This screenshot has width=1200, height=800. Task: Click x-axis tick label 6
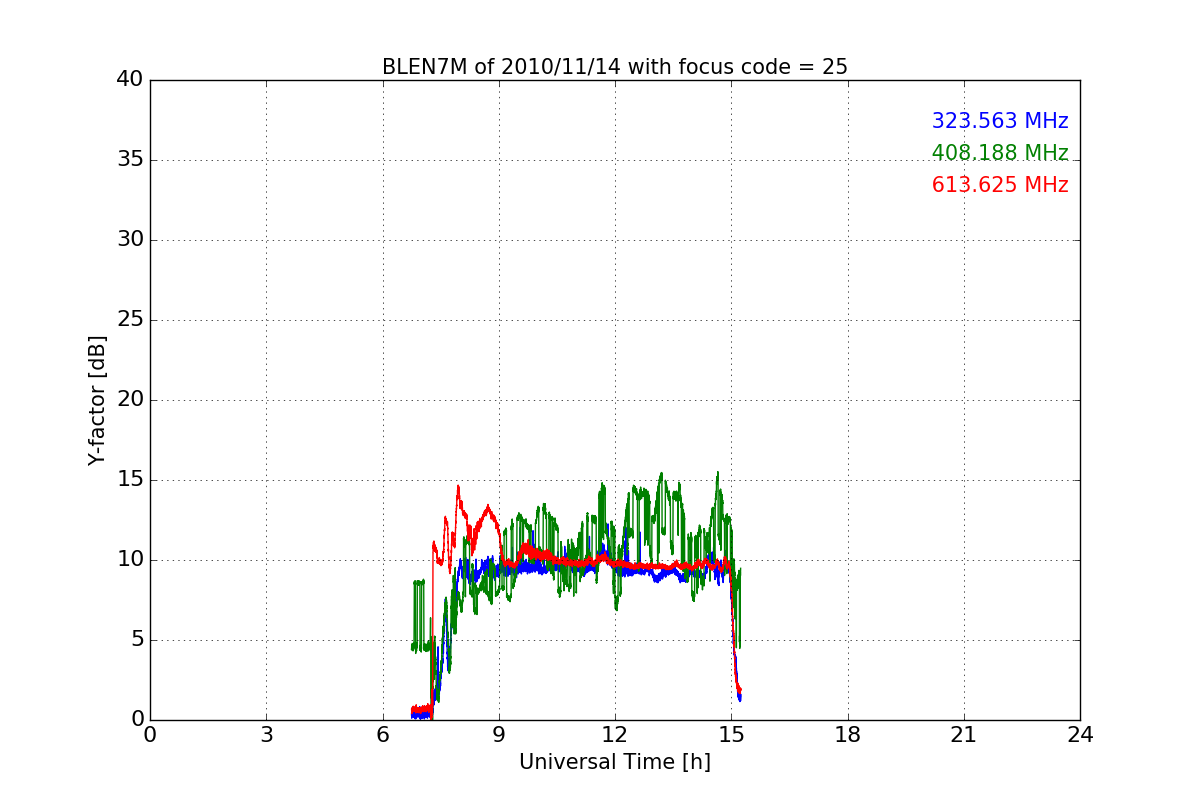click(382, 735)
